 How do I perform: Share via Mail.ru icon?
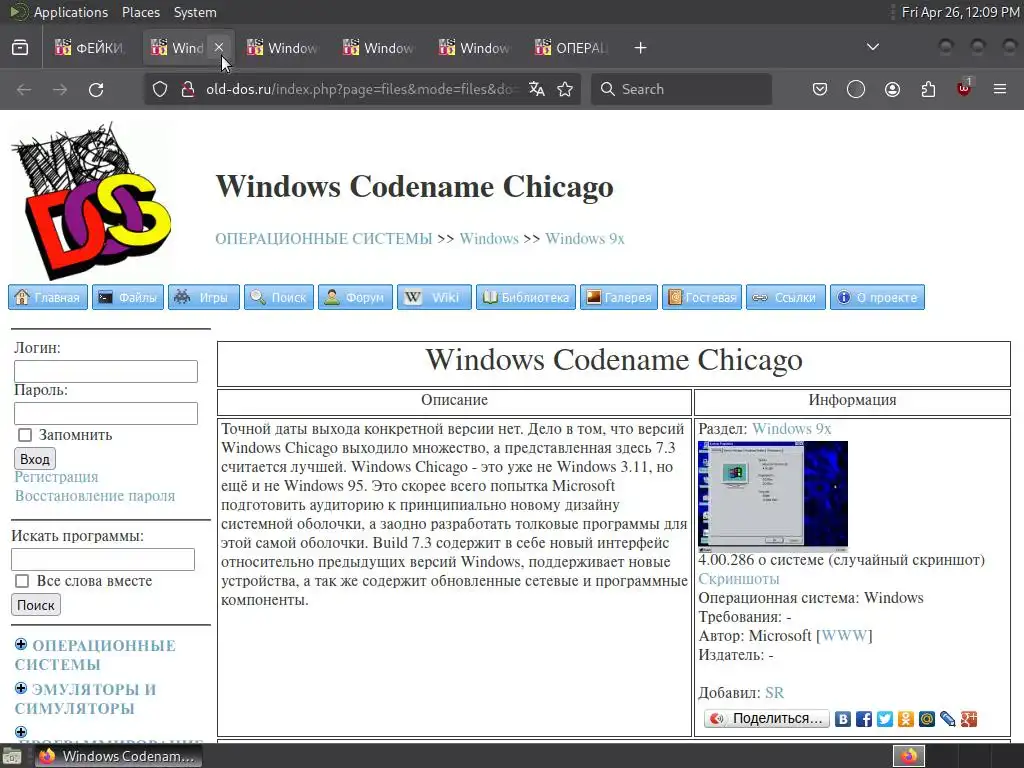coord(927,719)
